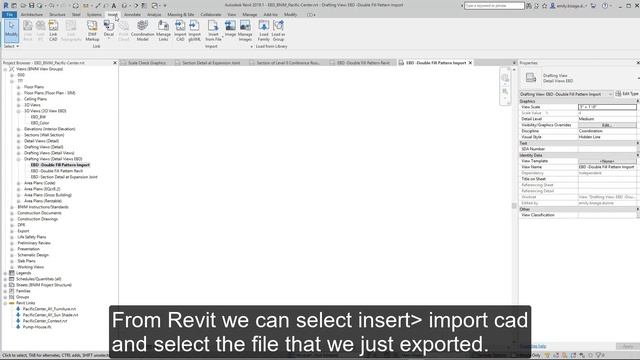Image resolution: width=640 pixels, height=360 pixels.
Task: Click the View Name value field
Action: (607, 167)
